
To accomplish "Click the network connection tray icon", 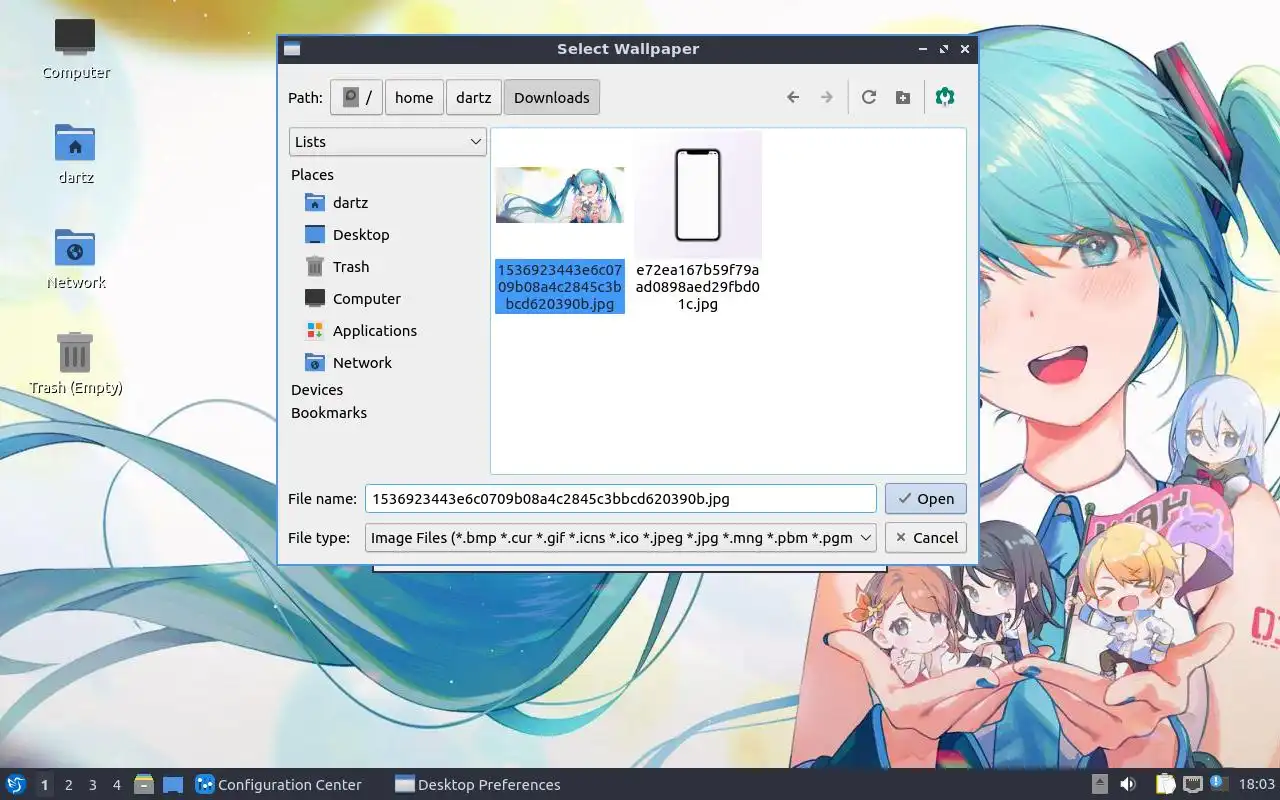I will click(x=1193, y=784).
